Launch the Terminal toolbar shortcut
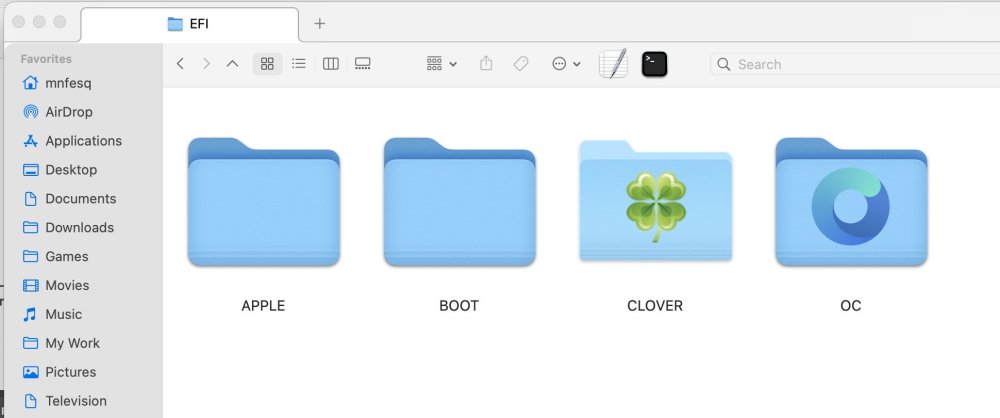 click(x=654, y=64)
